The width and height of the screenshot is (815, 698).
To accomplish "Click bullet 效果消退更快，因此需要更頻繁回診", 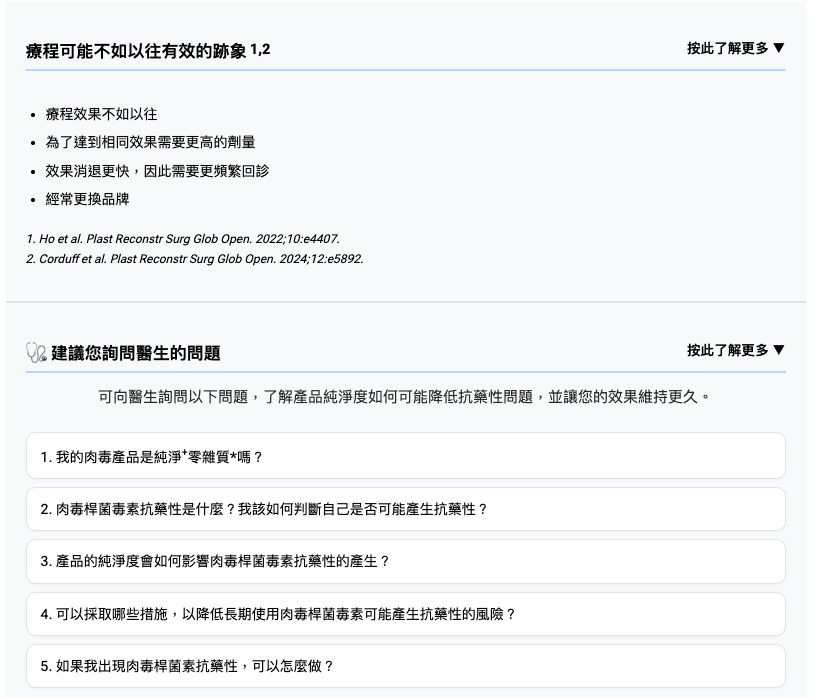I will 157,171.
